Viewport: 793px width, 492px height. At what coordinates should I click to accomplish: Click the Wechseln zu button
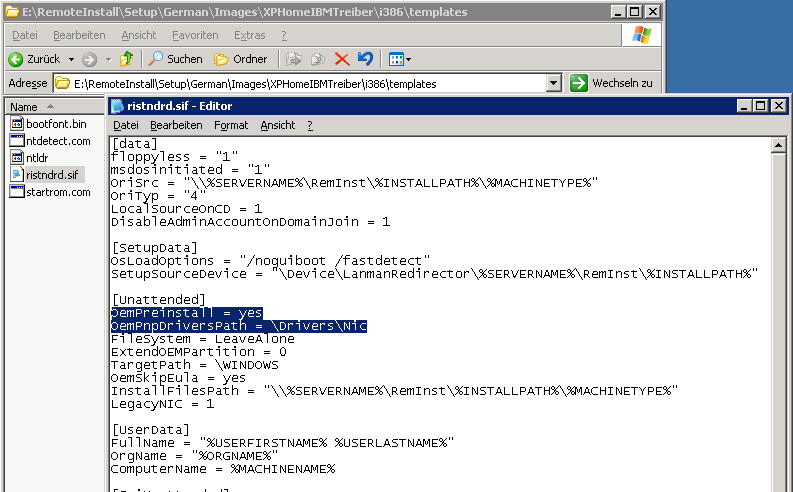click(611, 83)
